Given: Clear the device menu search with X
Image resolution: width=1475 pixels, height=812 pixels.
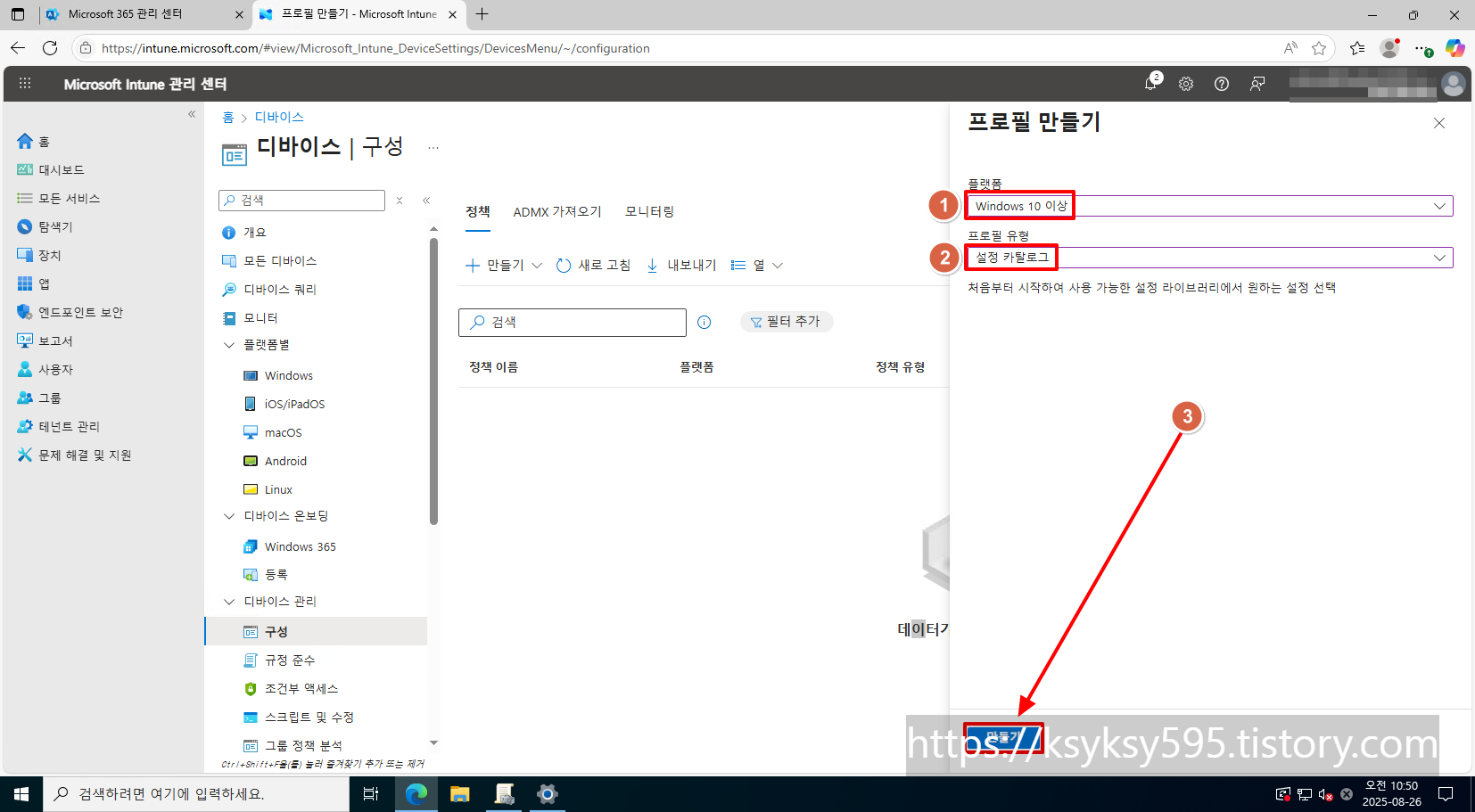Looking at the screenshot, I should [x=400, y=201].
